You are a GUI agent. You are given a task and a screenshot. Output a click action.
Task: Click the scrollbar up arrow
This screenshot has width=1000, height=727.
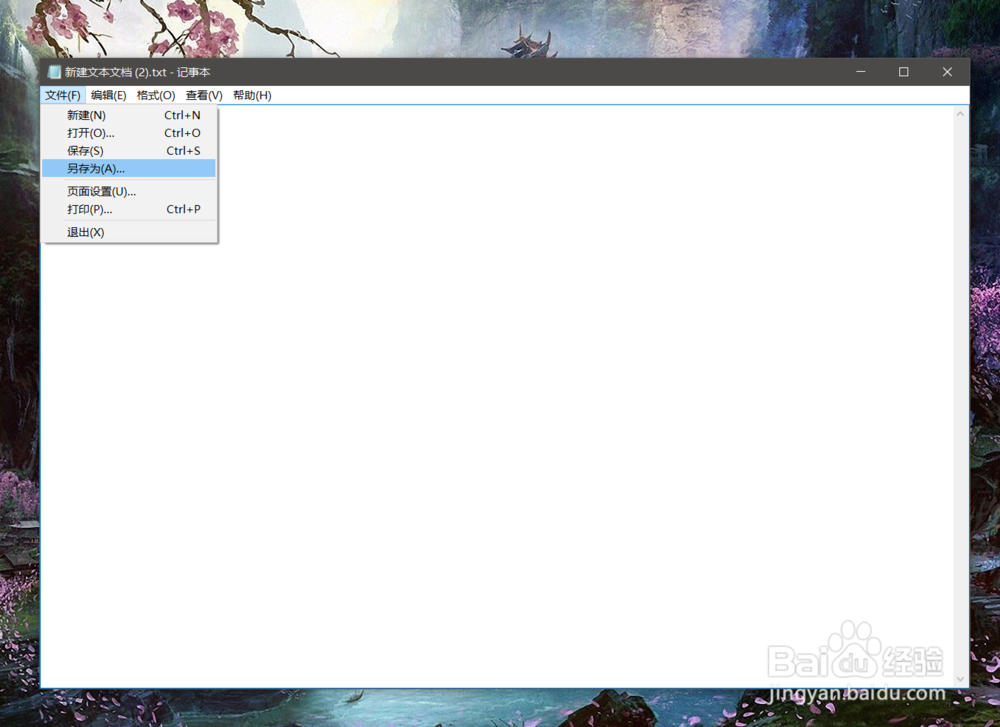coord(960,114)
